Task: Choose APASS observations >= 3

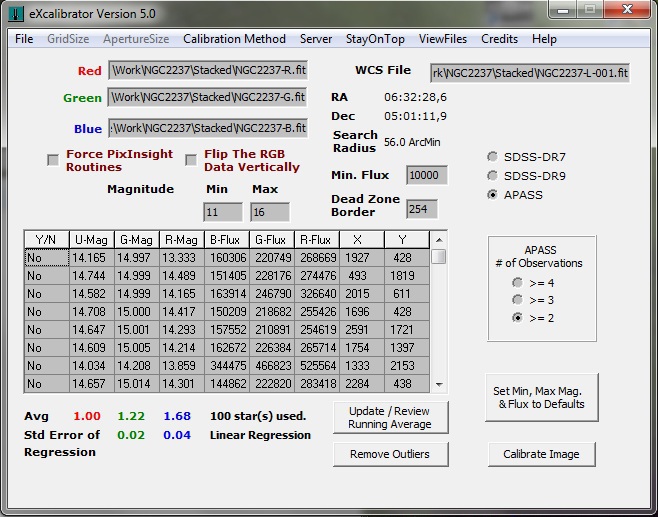Action: (517, 299)
